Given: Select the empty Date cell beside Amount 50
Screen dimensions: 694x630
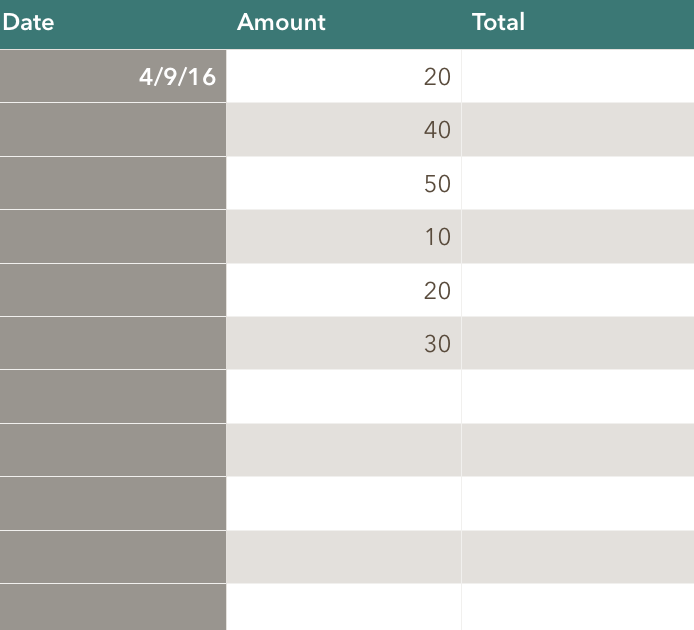Looking at the screenshot, I should [x=112, y=184].
